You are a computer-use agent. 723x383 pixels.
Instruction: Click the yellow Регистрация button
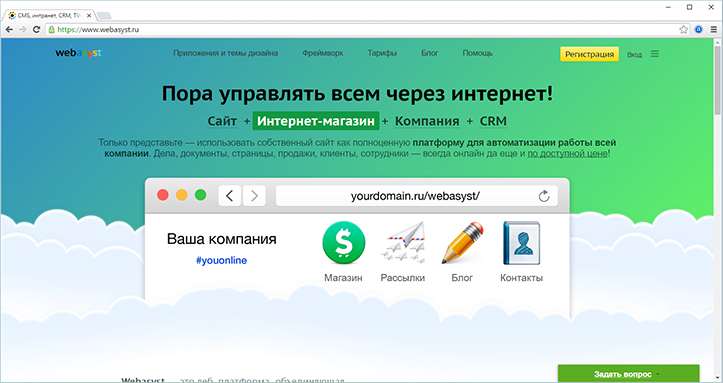590,54
